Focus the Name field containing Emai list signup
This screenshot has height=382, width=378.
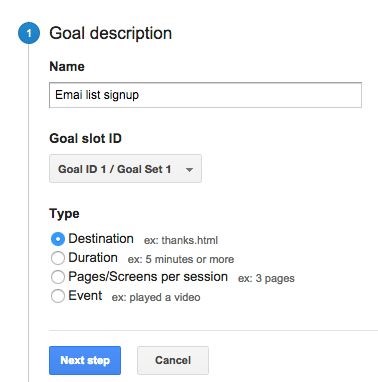[x=205, y=95]
